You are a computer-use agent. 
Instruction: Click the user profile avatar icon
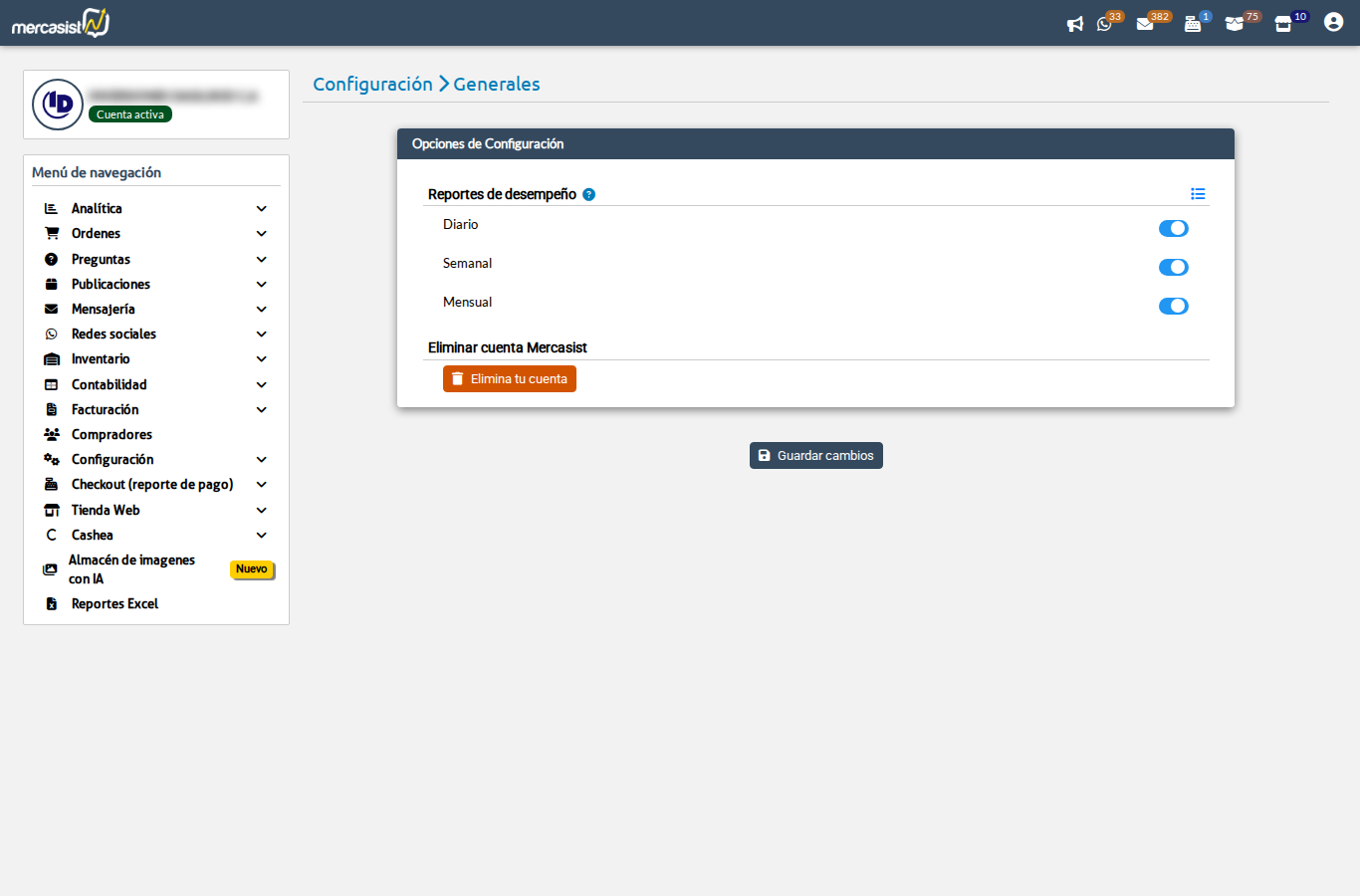pos(1333,22)
